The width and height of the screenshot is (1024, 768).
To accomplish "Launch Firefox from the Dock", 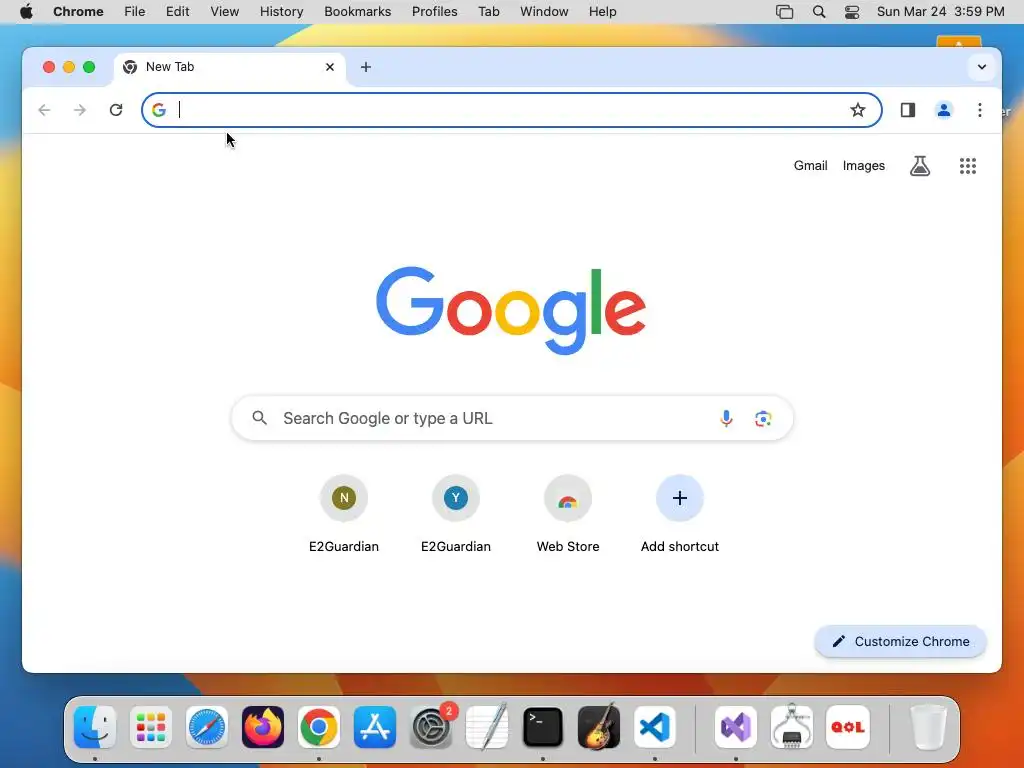I will [263, 727].
